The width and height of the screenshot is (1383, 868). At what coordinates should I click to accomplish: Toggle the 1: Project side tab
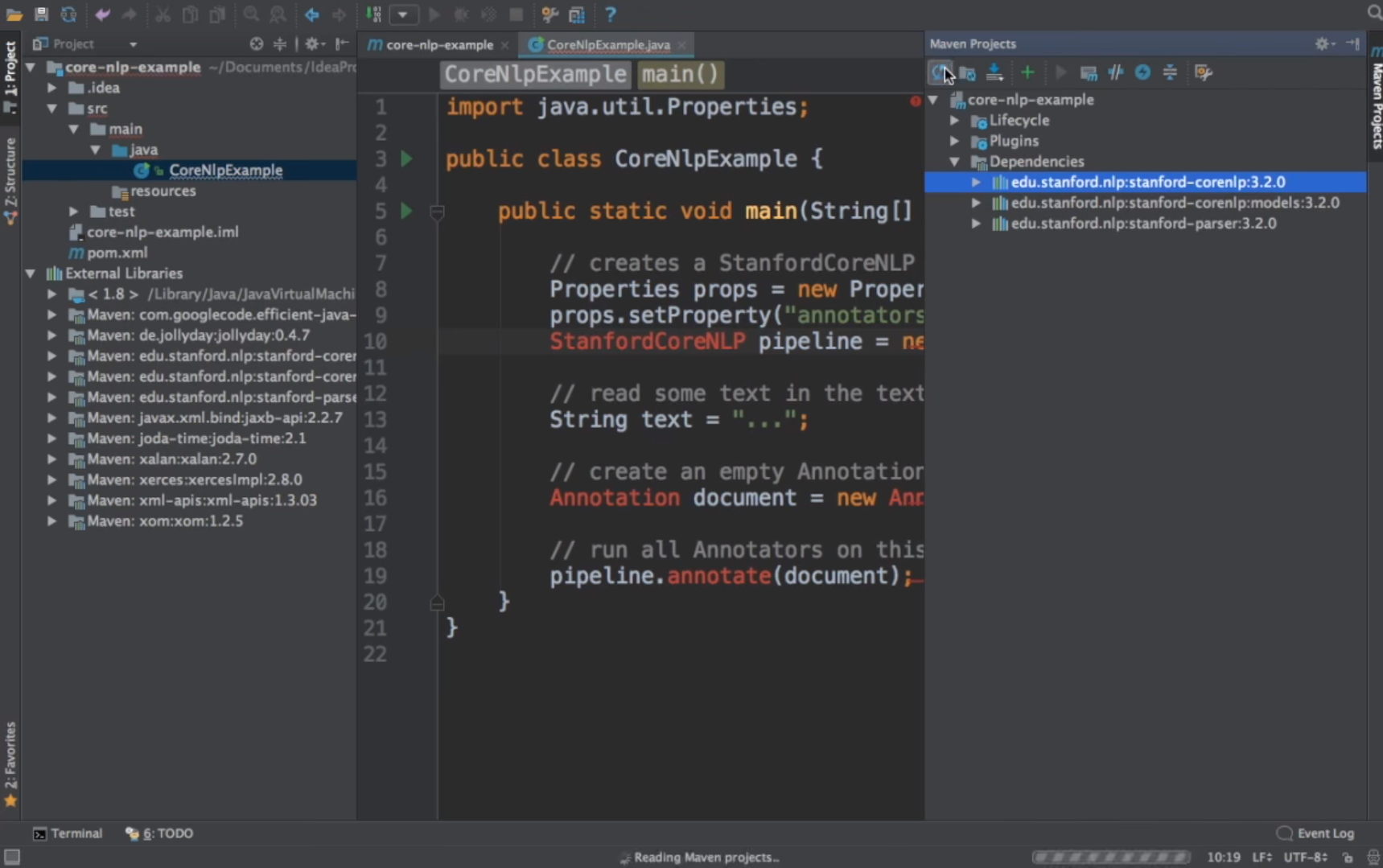10,77
